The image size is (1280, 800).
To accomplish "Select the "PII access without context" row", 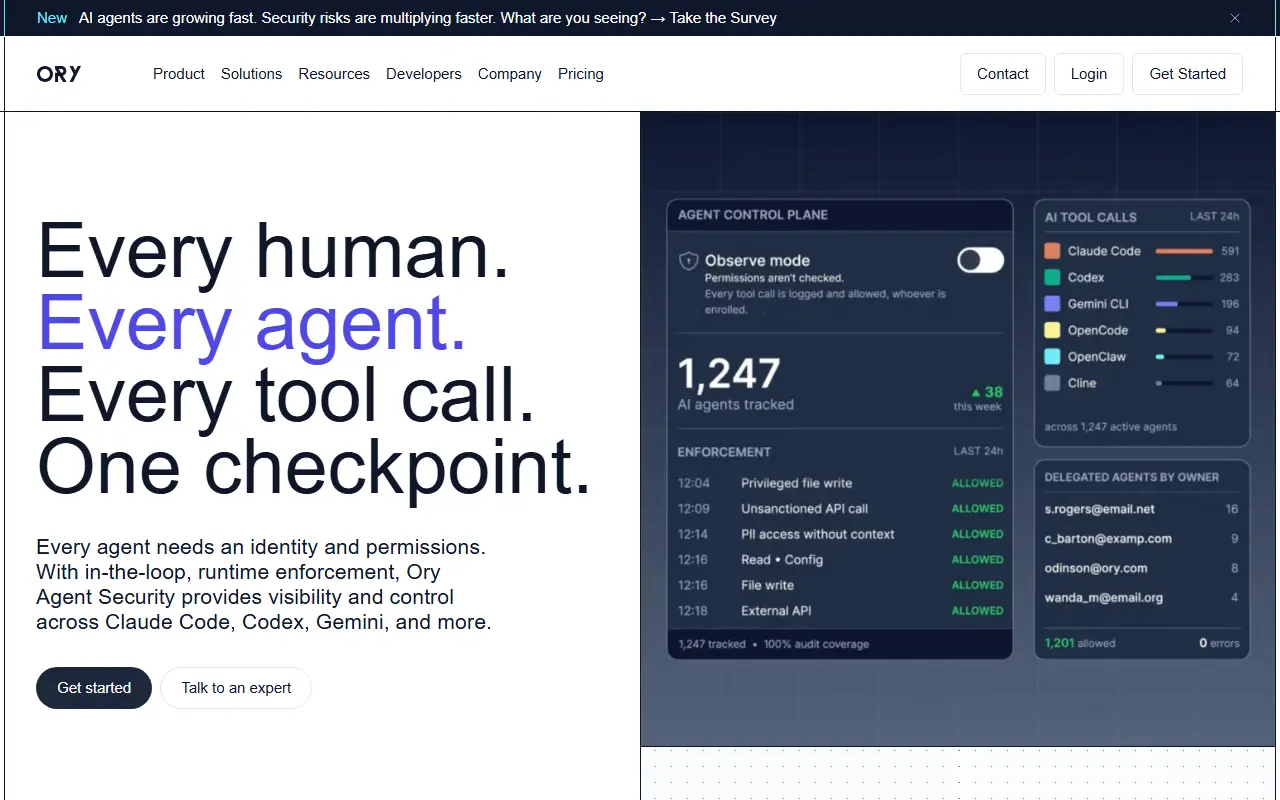I will 840,534.
